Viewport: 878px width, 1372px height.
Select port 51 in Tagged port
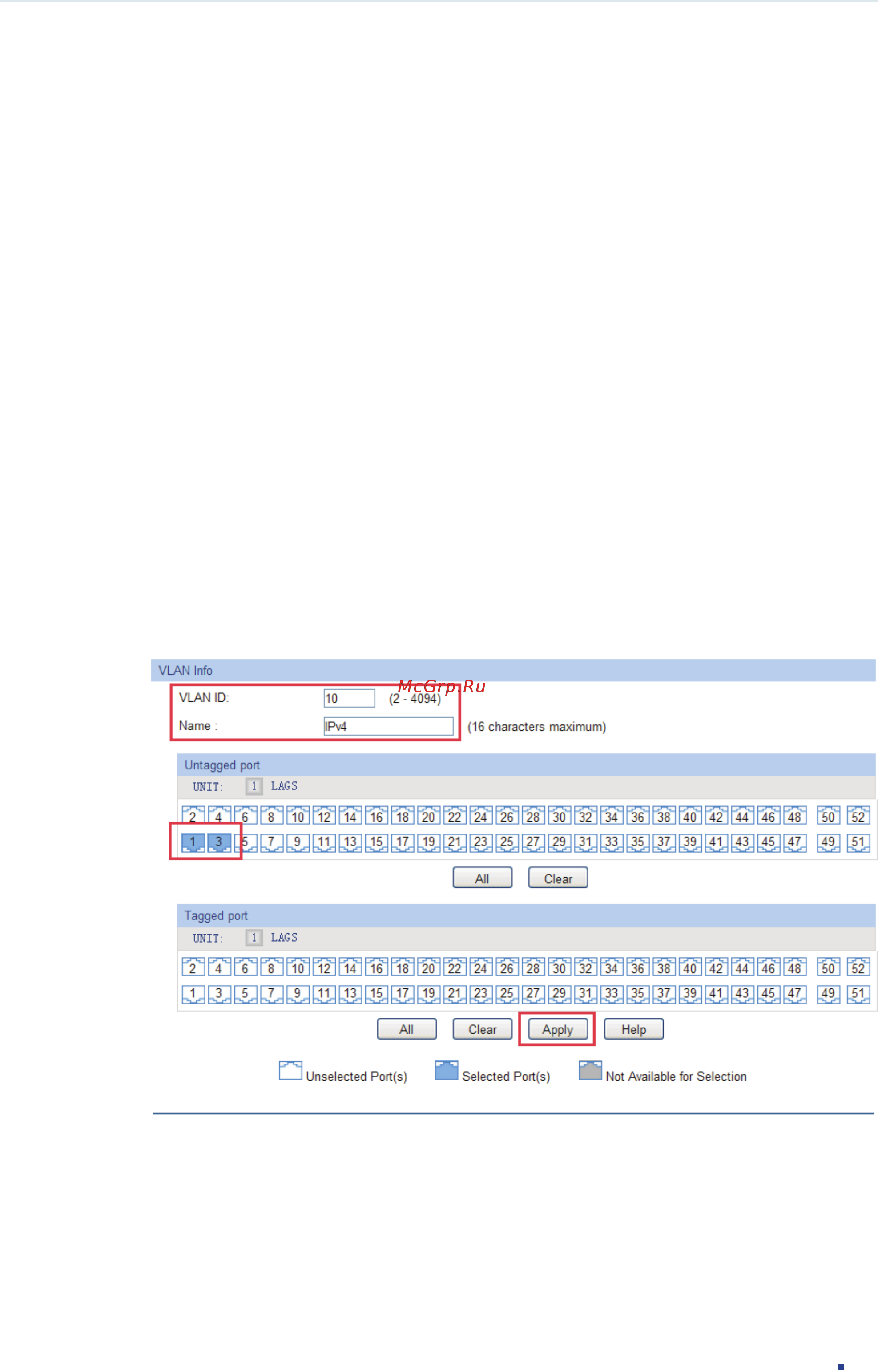858,994
